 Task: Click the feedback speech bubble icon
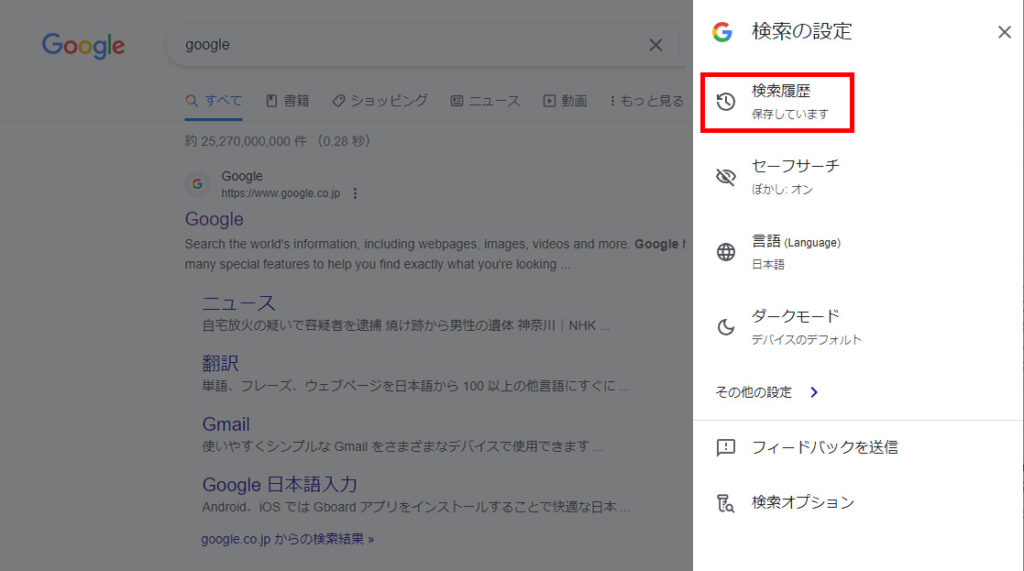pyautogui.click(x=726, y=448)
